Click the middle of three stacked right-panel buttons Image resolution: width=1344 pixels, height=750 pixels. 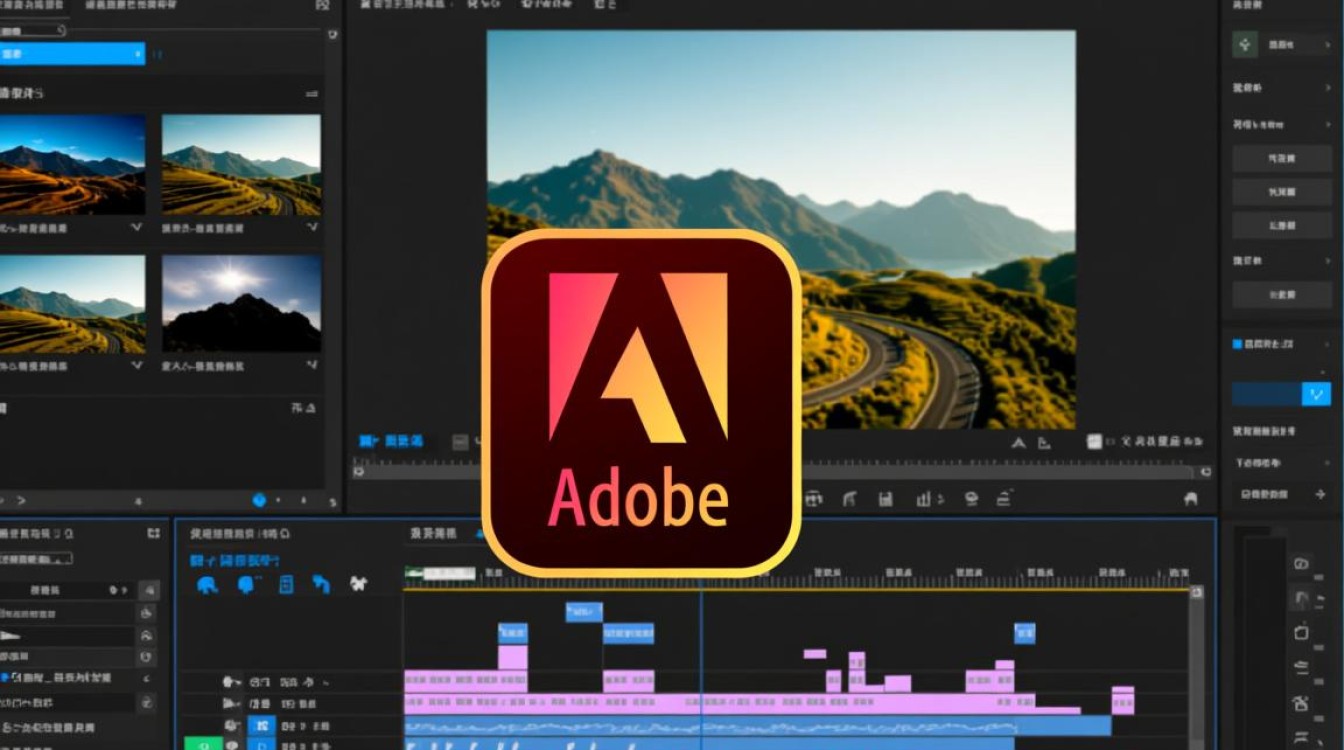click(1281, 191)
